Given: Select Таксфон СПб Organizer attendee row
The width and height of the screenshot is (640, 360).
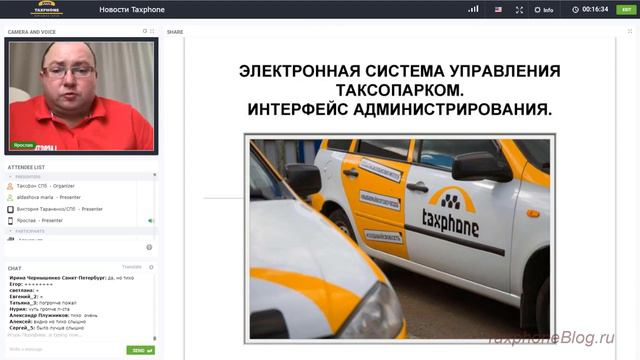Looking at the screenshot, I should (80, 186).
